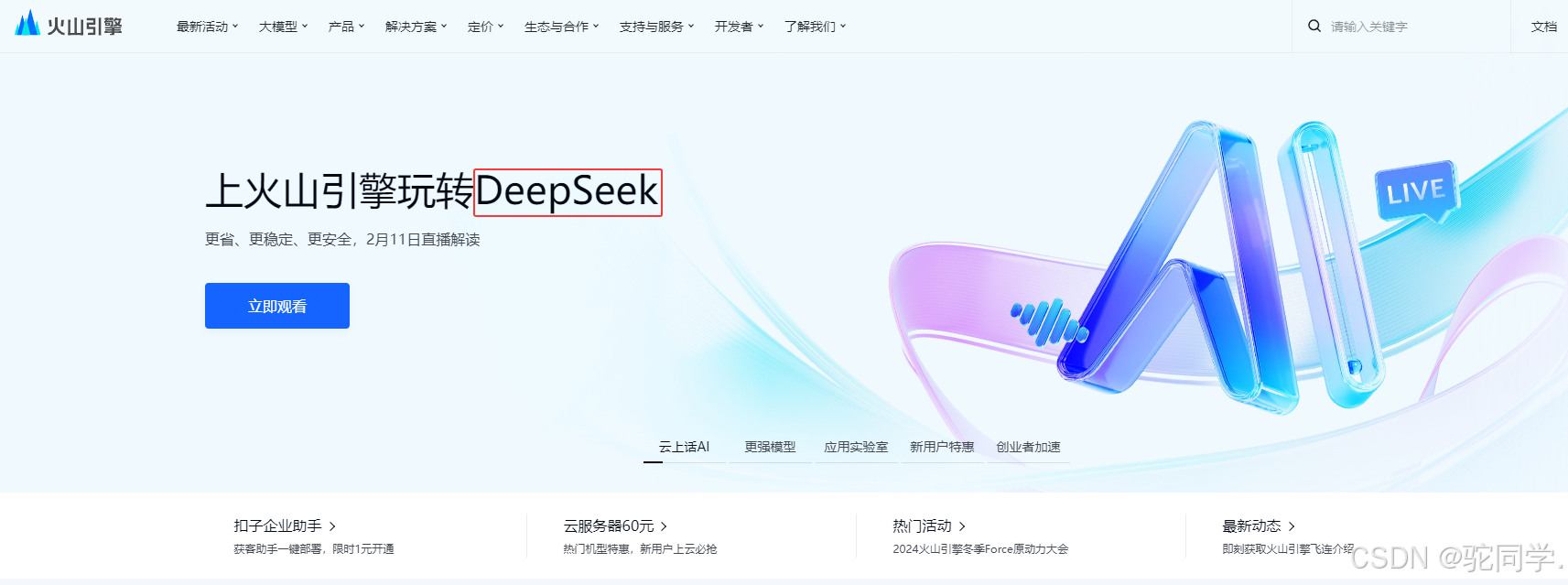Open the 解决方案 menu
Image resolution: width=1568 pixels, height=585 pixels.
(416, 27)
